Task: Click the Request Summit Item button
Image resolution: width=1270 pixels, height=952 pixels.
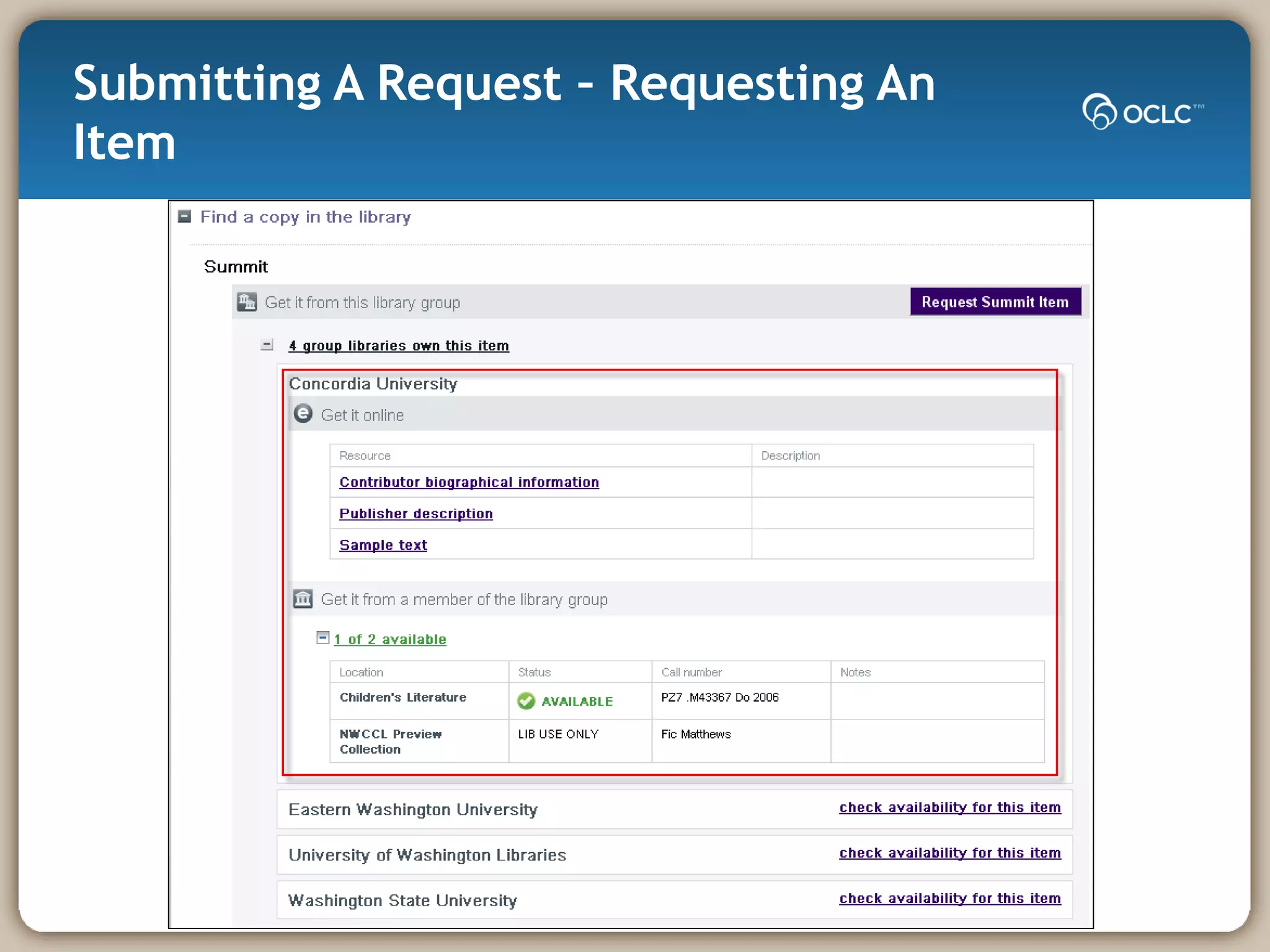Action: [995, 302]
